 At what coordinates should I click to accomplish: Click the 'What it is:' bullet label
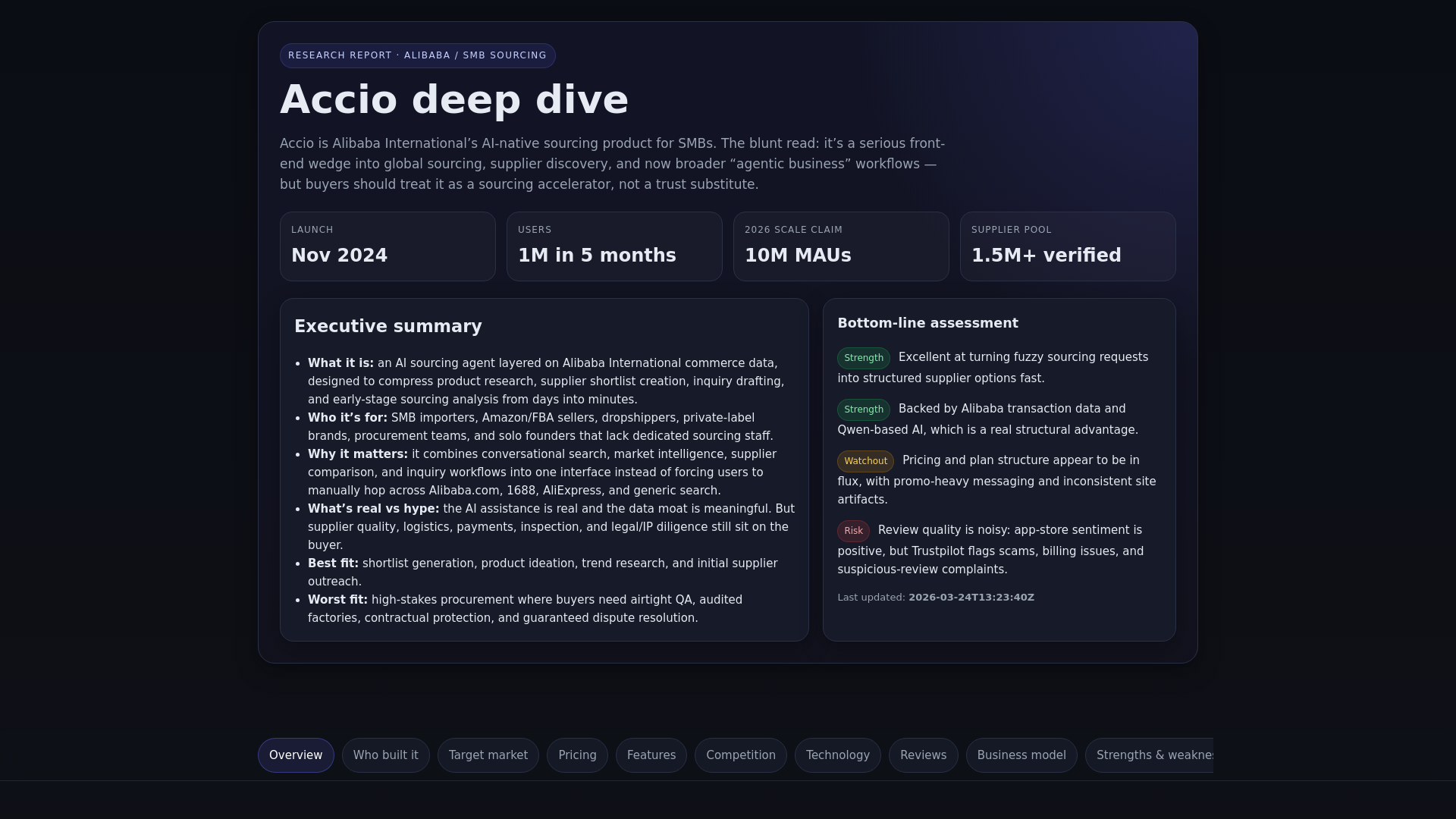coord(340,363)
